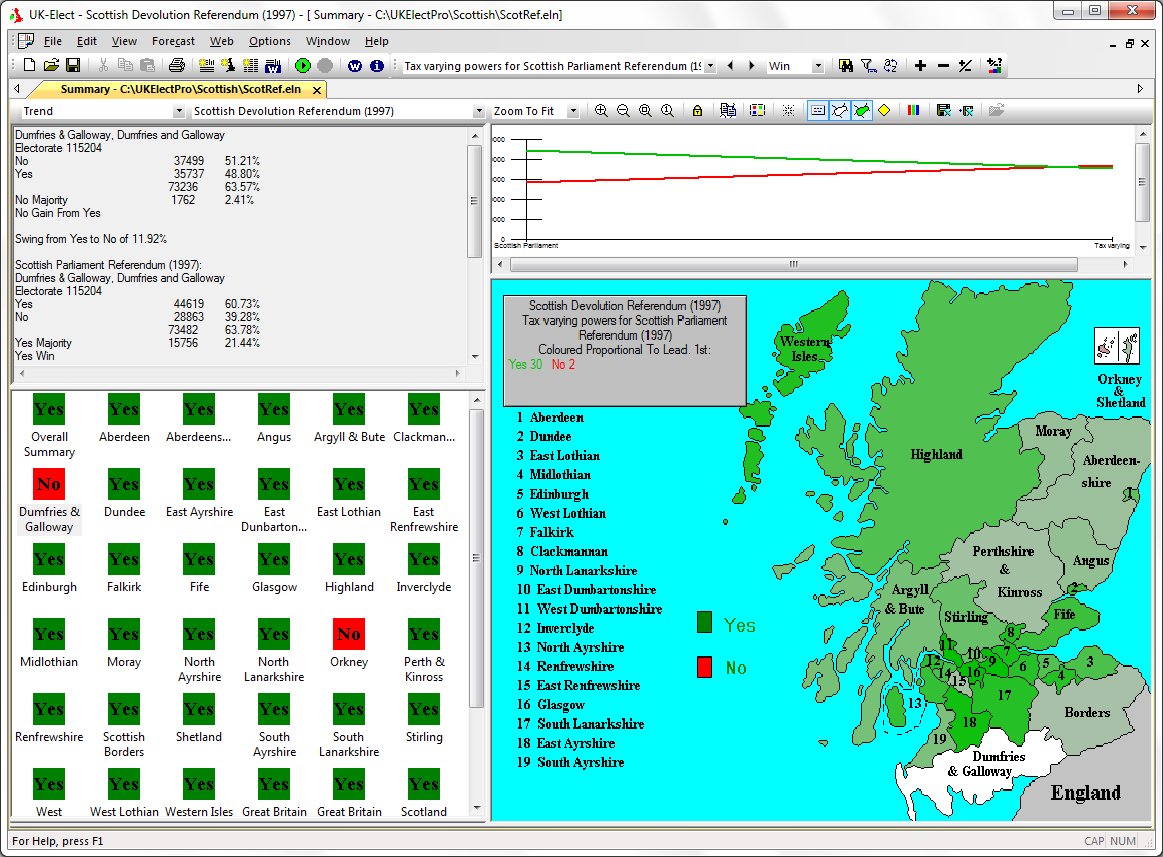Click the multicolour bars colour icon
This screenshot has width=1163, height=857.
pos(913,111)
